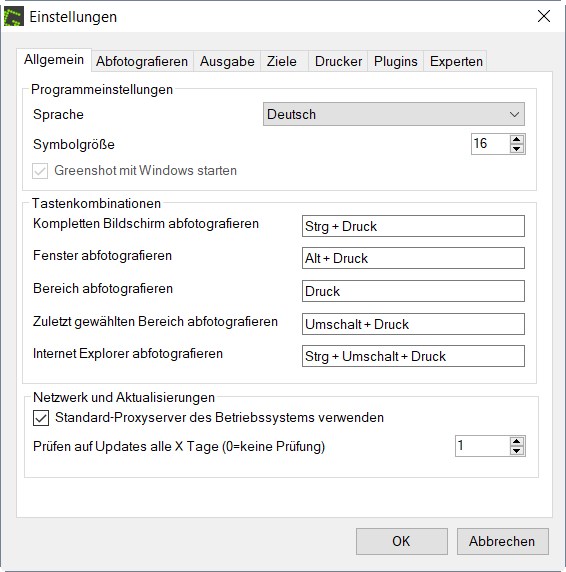Open the Sprache dropdown showing Deutsch

394,114
